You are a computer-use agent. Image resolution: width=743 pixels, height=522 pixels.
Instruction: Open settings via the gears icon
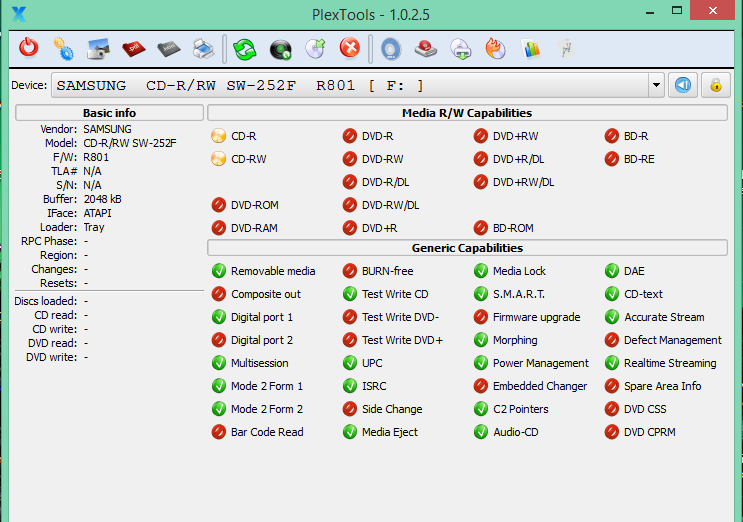63,48
